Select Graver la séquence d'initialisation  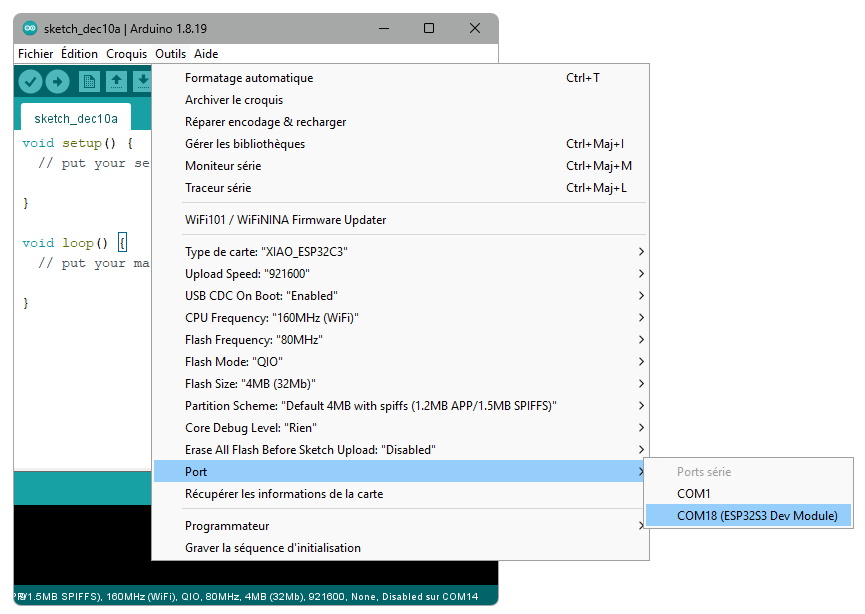273,548
